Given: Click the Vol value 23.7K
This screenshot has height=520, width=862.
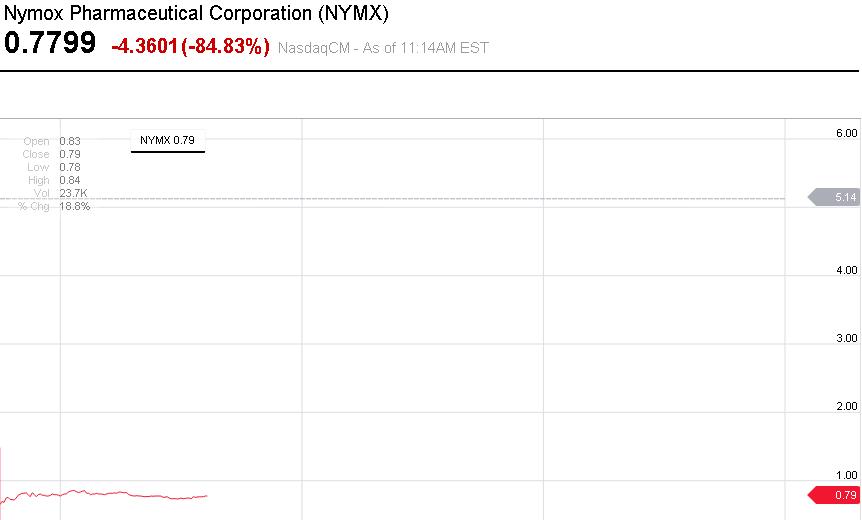Looking at the screenshot, I should coord(75,193).
